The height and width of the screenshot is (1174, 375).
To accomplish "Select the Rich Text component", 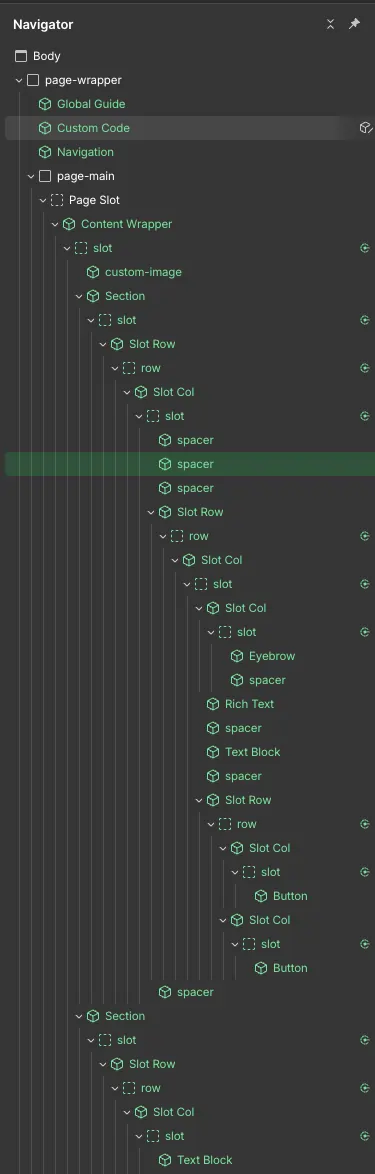I will point(249,704).
